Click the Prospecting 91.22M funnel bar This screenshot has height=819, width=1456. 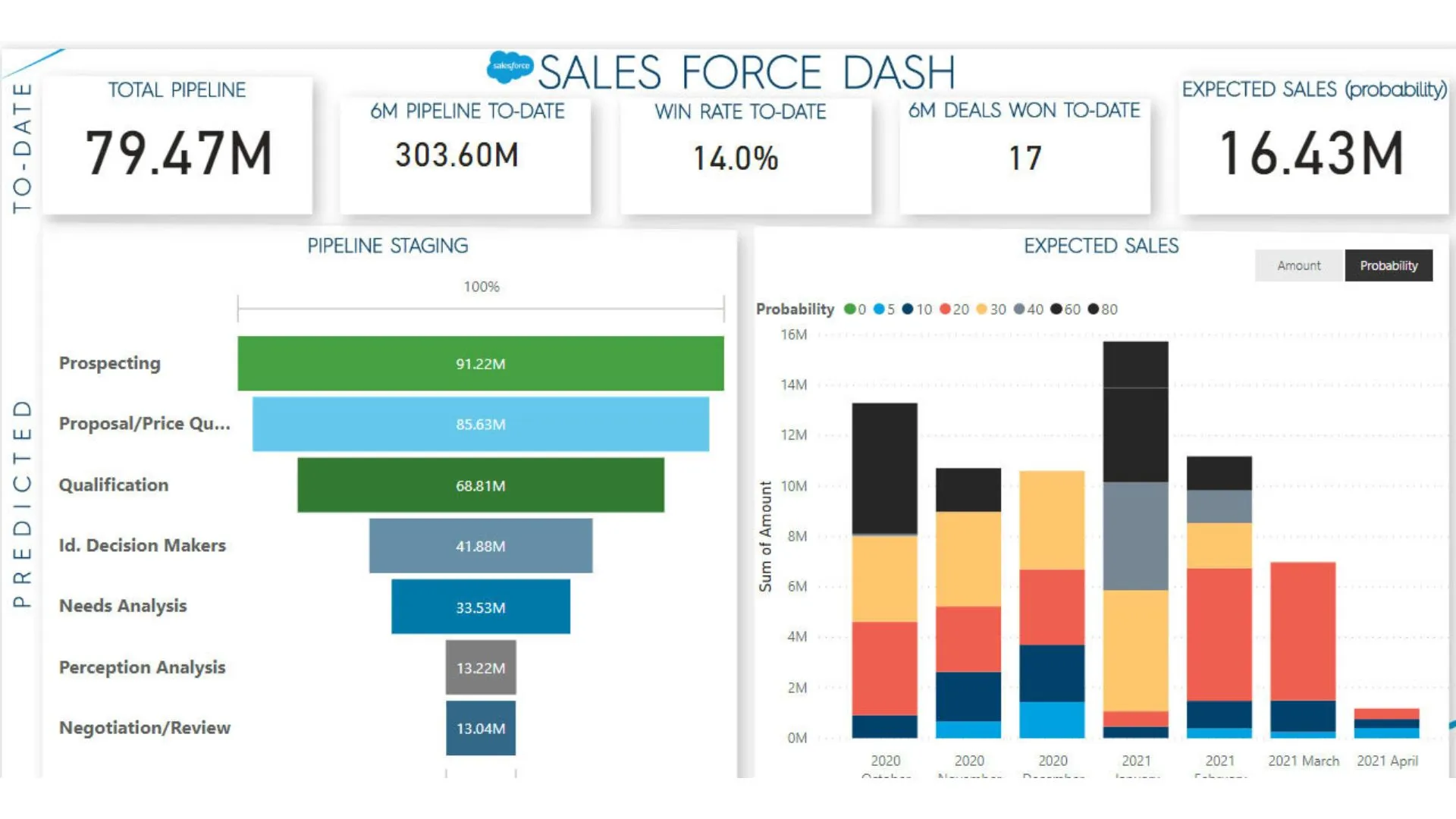pyautogui.click(x=481, y=363)
